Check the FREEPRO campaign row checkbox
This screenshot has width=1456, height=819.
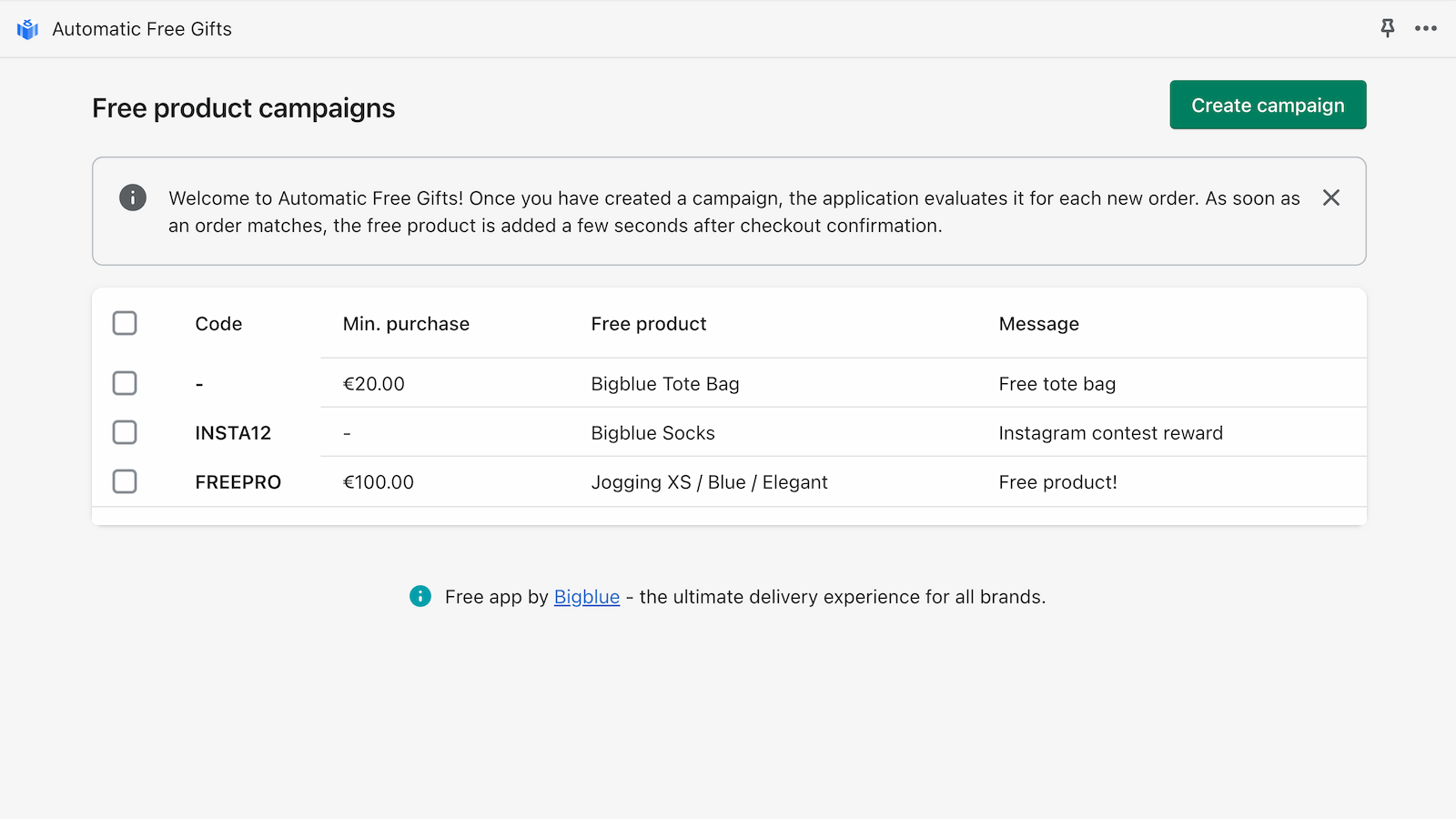(125, 481)
